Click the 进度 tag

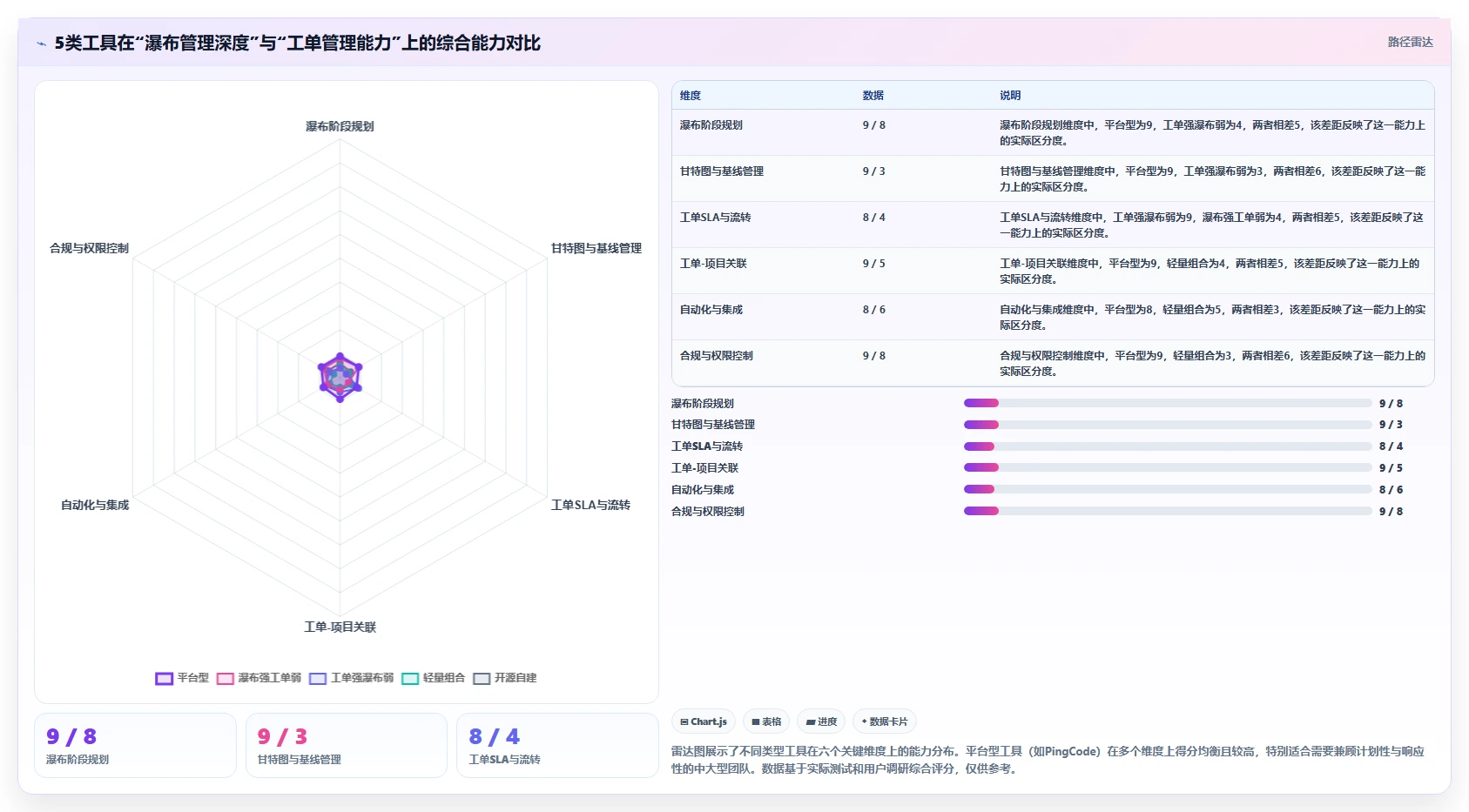pos(821,721)
